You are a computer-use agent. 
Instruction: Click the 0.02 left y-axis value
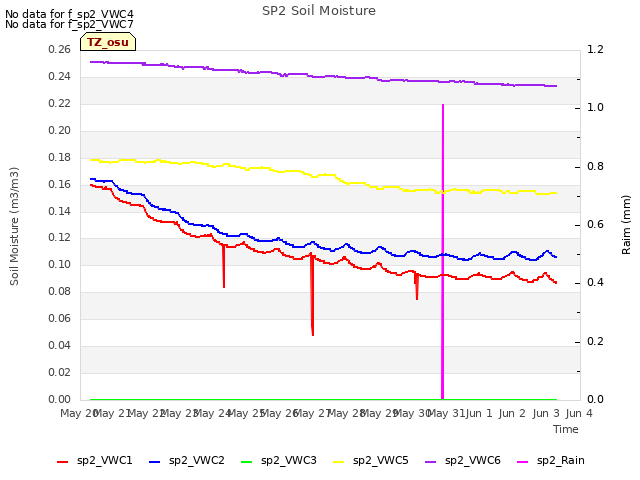[60, 372]
